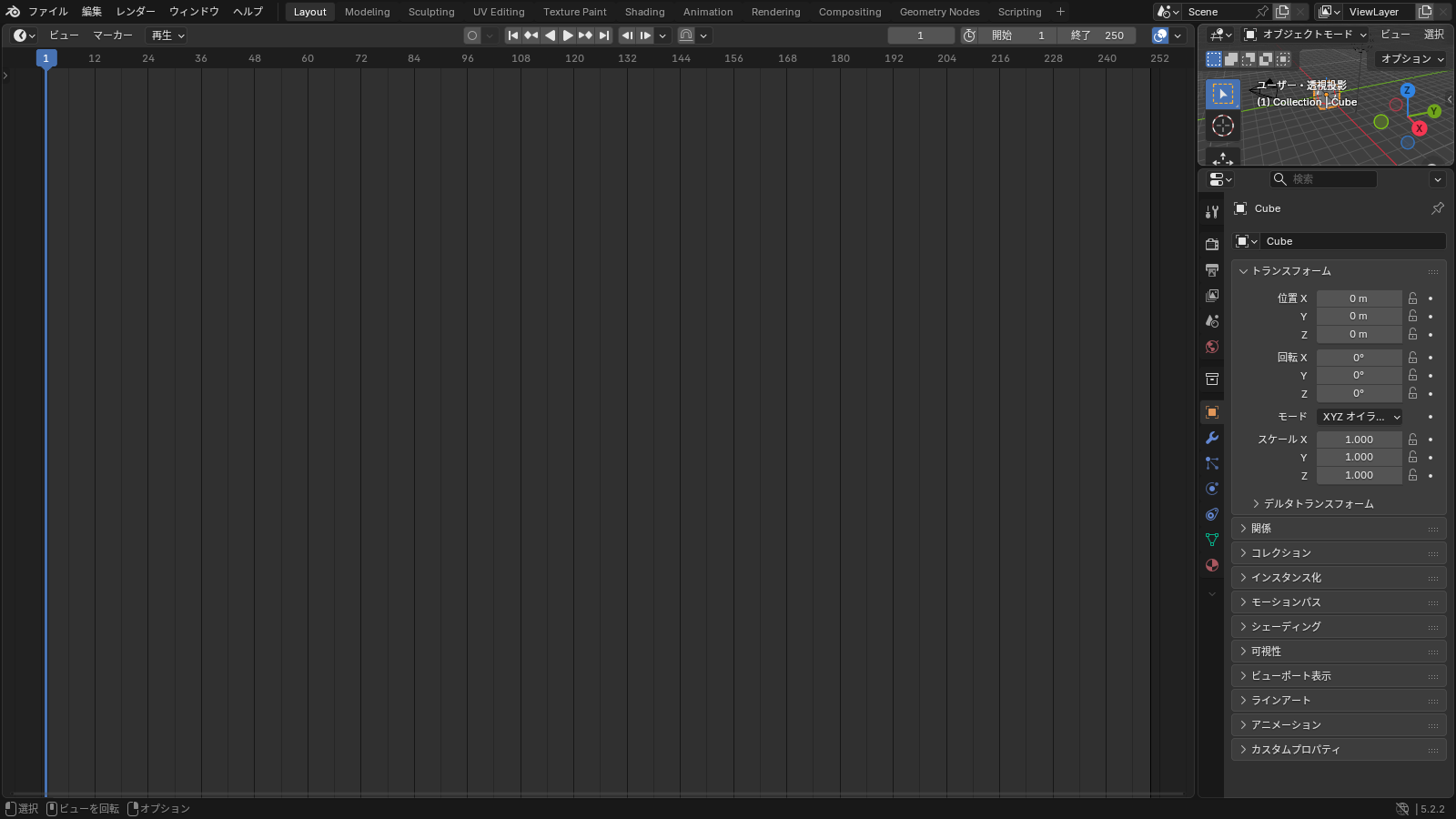The width and height of the screenshot is (1456, 819).
Task: Open the XYZ オイラー rotation mode dropdown
Action: [x=1360, y=417]
